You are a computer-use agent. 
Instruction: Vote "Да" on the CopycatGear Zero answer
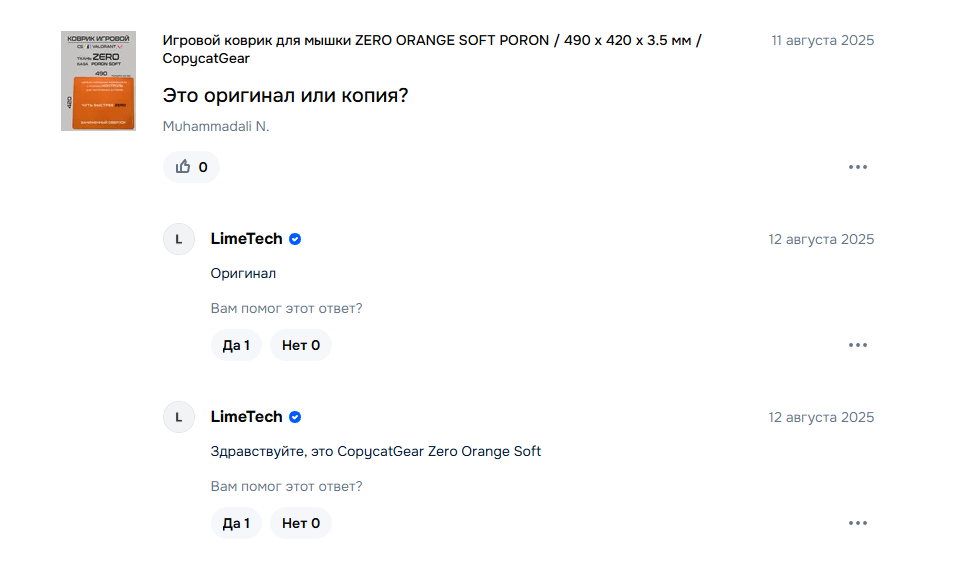236,523
